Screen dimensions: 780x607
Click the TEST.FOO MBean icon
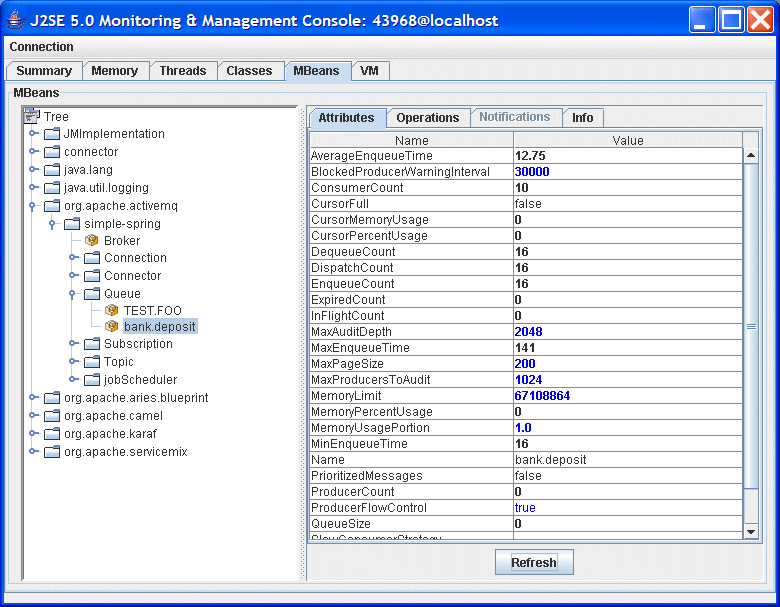coord(111,310)
